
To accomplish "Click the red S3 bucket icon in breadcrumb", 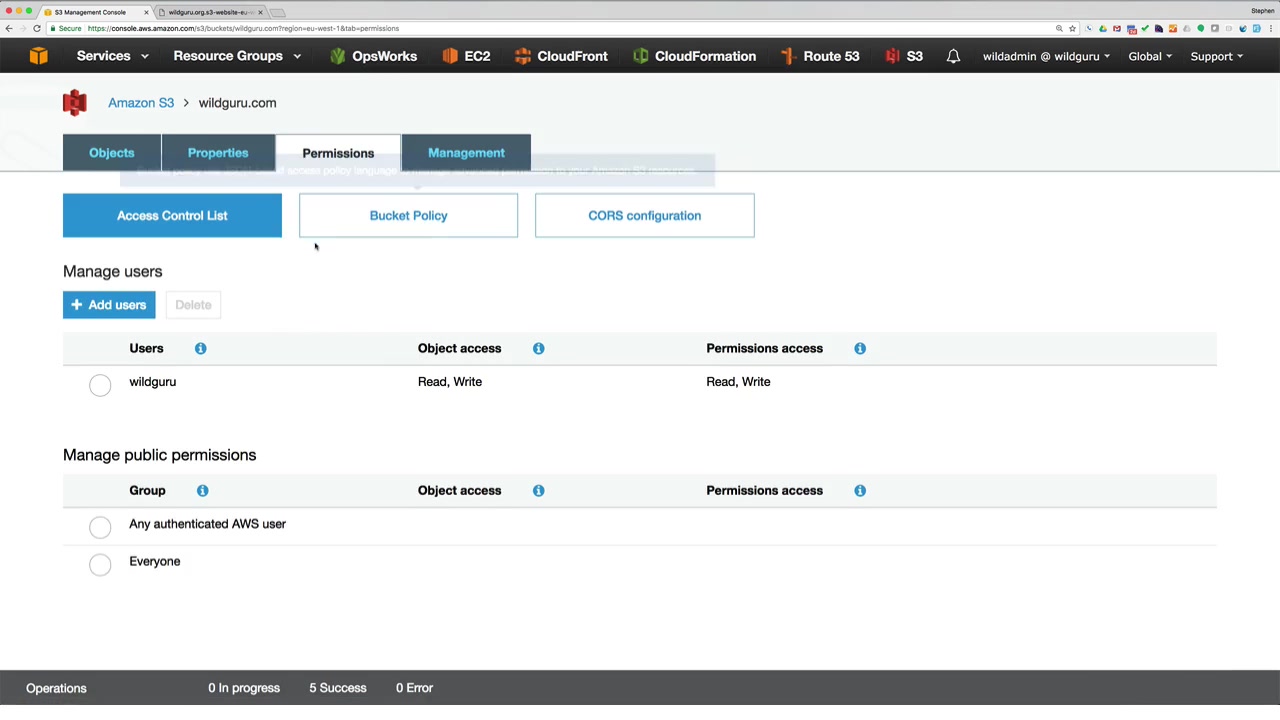I will 75,103.
